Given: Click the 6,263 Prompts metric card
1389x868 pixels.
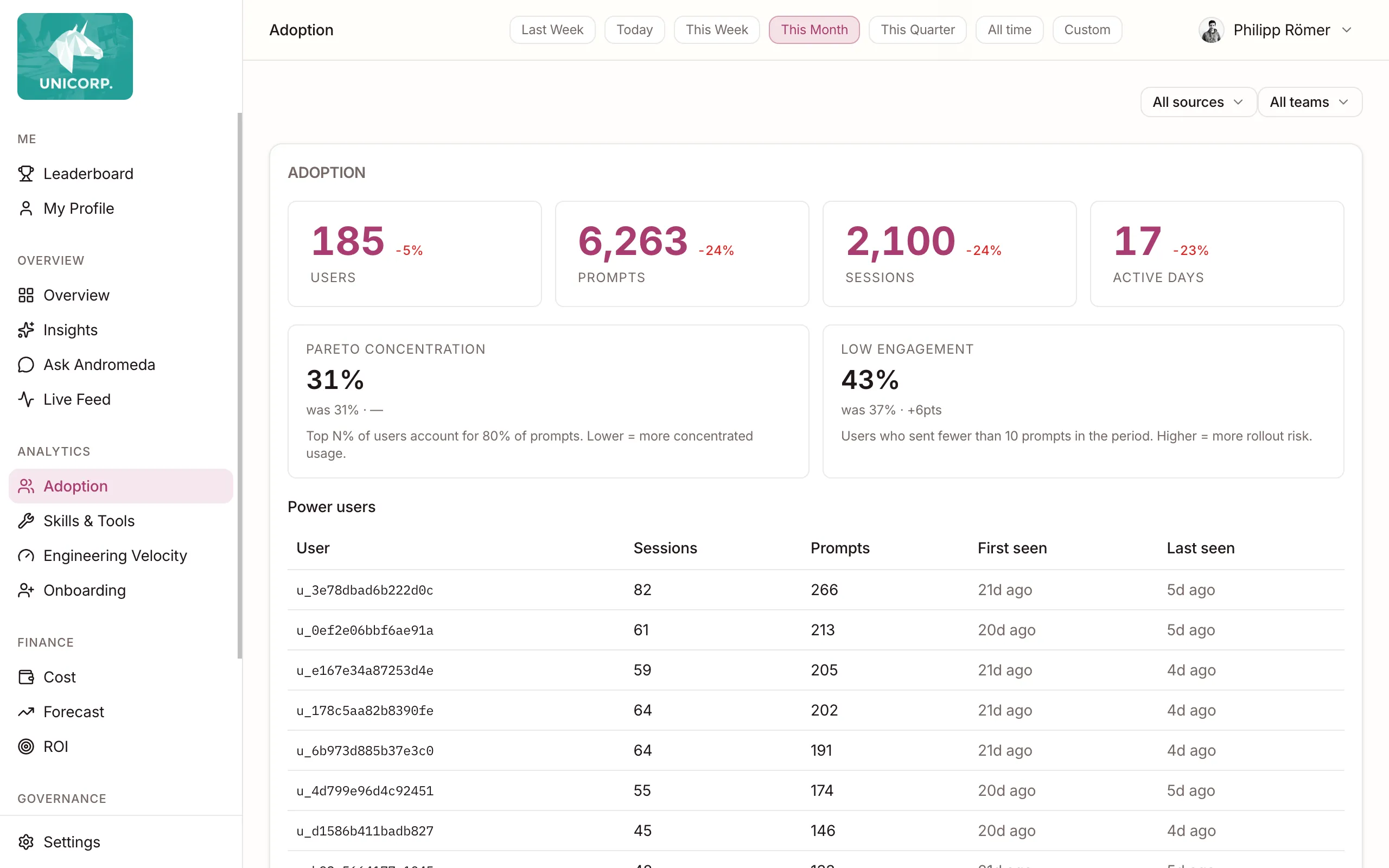Looking at the screenshot, I should (x=682, y=254).
